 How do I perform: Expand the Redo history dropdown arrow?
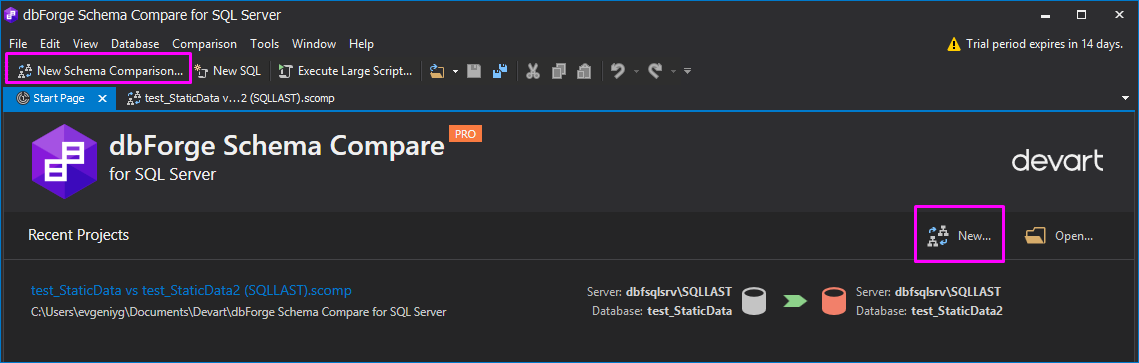[x=673, y=71]
